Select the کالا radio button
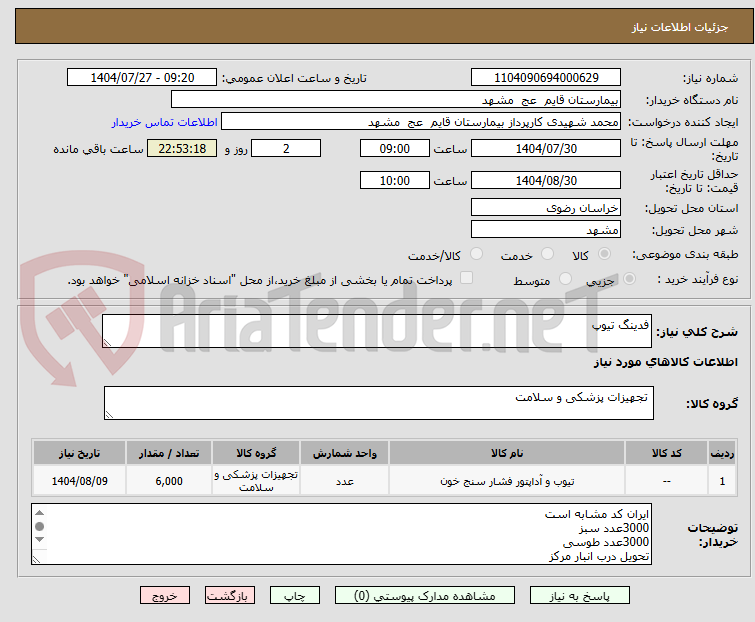755x622 pixels. pyautogui.click(x=604, y=254)
